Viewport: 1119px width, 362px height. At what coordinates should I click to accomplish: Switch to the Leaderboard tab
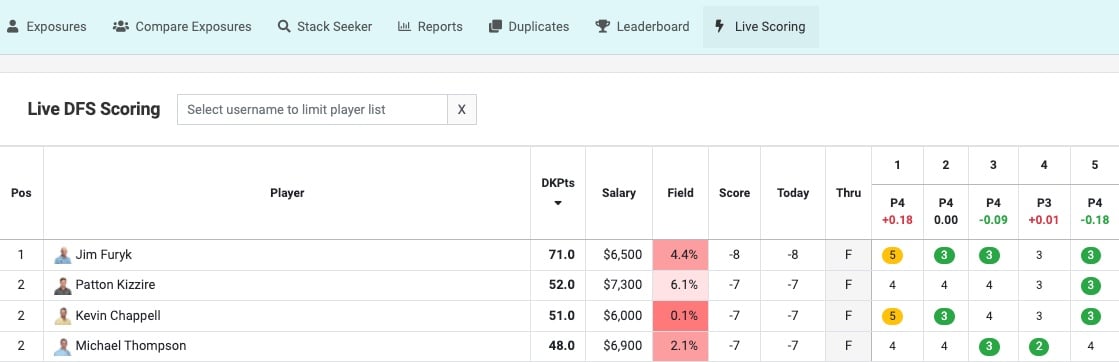pyautogui.click(x=642, y=26)
